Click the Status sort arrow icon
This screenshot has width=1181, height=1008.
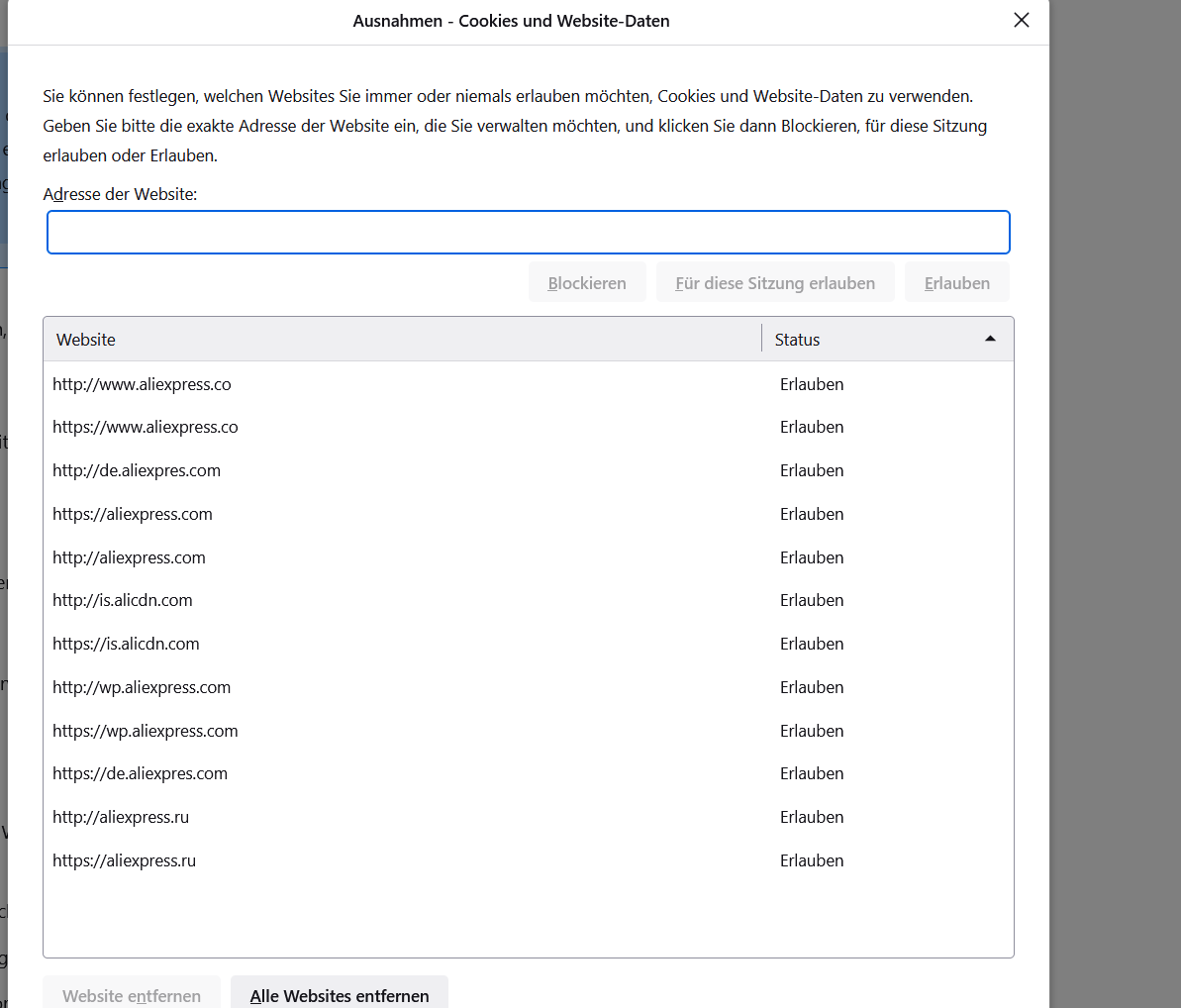point(989,340)
